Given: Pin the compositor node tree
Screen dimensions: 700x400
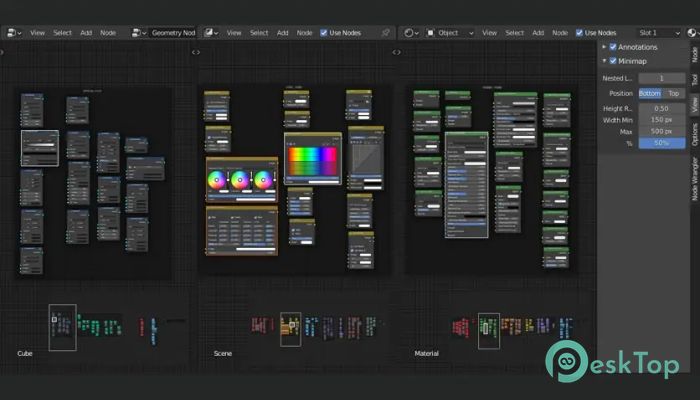Looking at the screenshot, I should pyautogui.click(x=386, y=33).
